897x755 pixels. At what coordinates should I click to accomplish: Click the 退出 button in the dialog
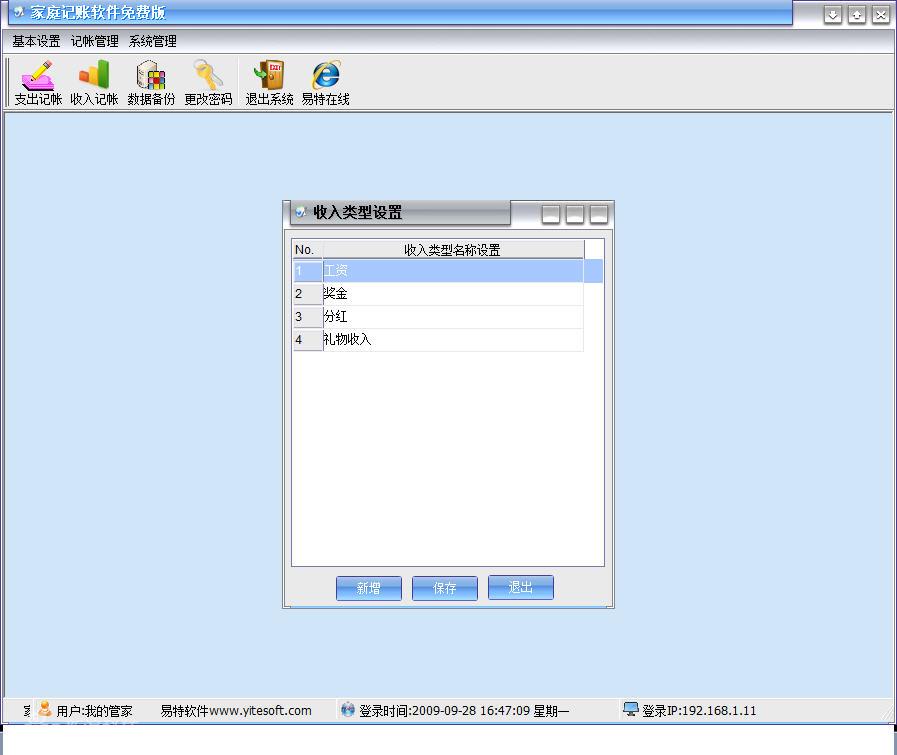[520, 587]
